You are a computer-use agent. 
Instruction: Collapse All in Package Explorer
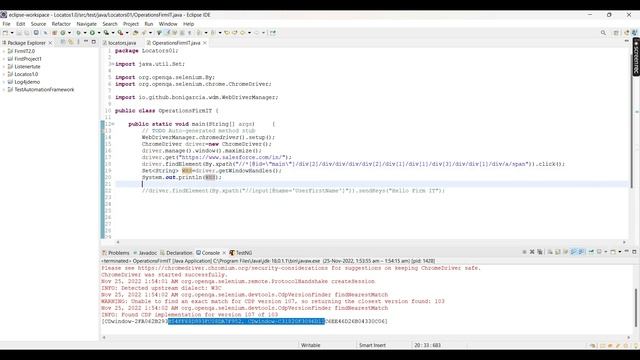pos(63,42)
